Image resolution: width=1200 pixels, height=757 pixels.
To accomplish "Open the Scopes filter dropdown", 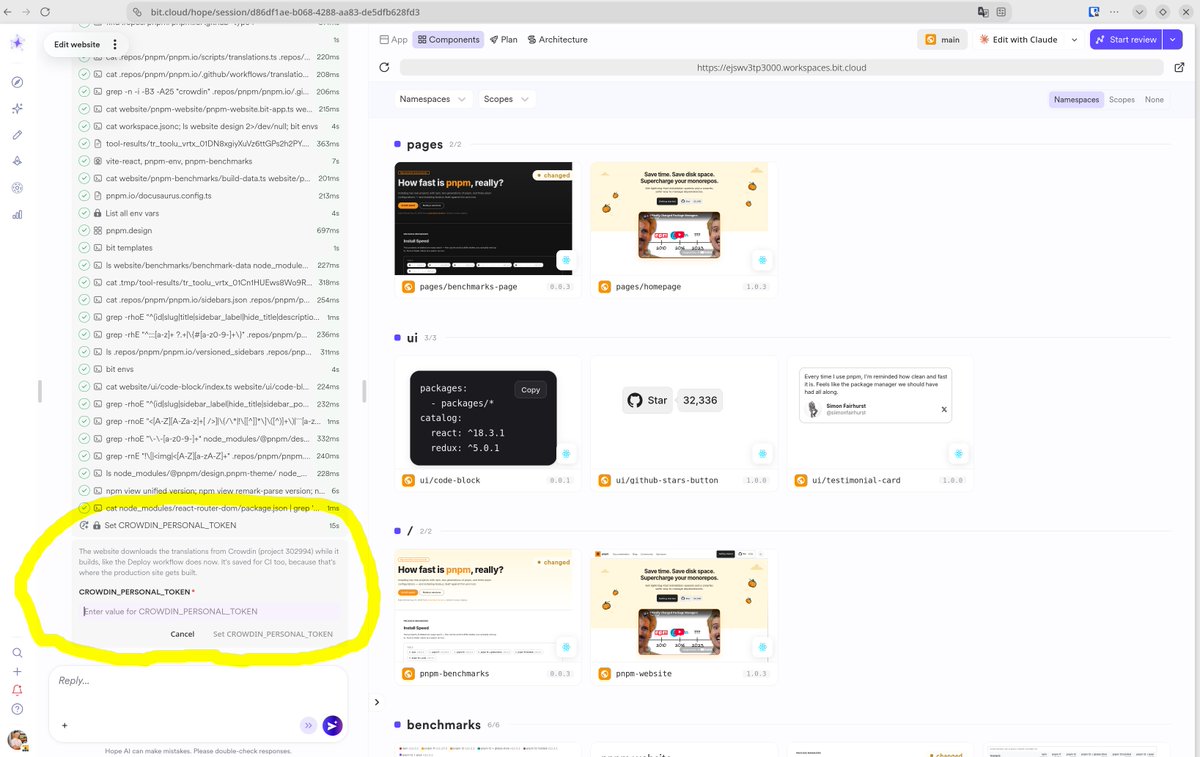I will click(506, 99).
